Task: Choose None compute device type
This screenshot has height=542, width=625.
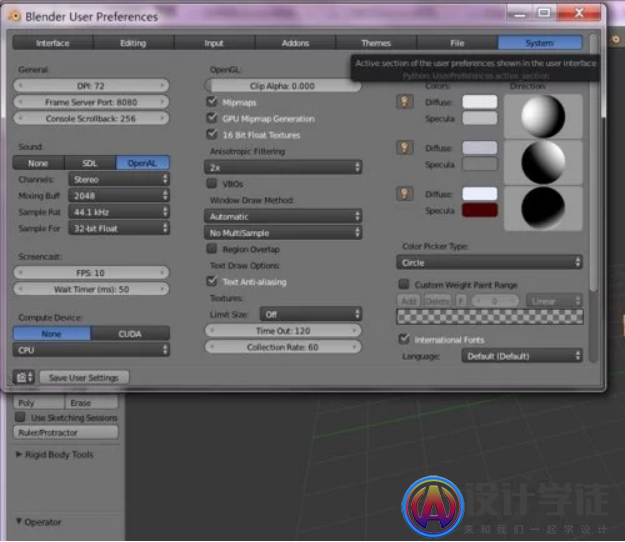Action: coord(51,334)
